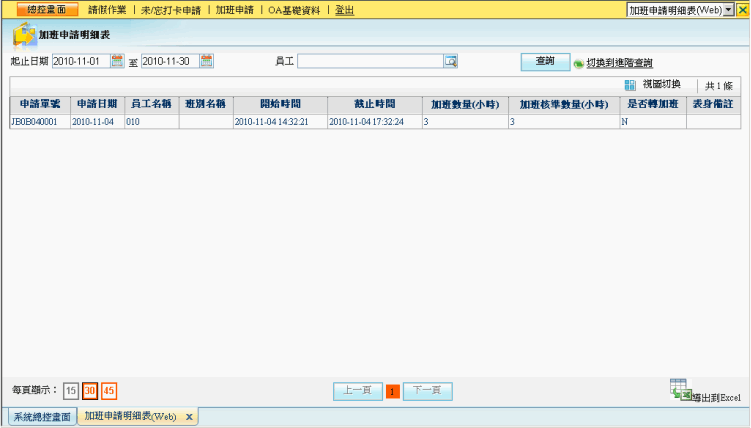
Task: Sort by 班別名稱 column header
Action: click(205, 104)
